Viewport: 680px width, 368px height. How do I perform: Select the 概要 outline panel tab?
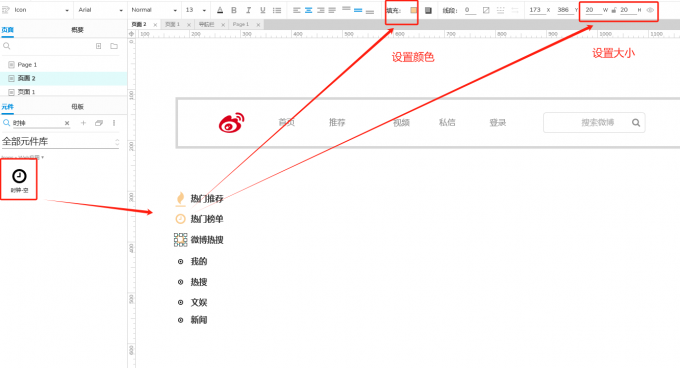77,30
